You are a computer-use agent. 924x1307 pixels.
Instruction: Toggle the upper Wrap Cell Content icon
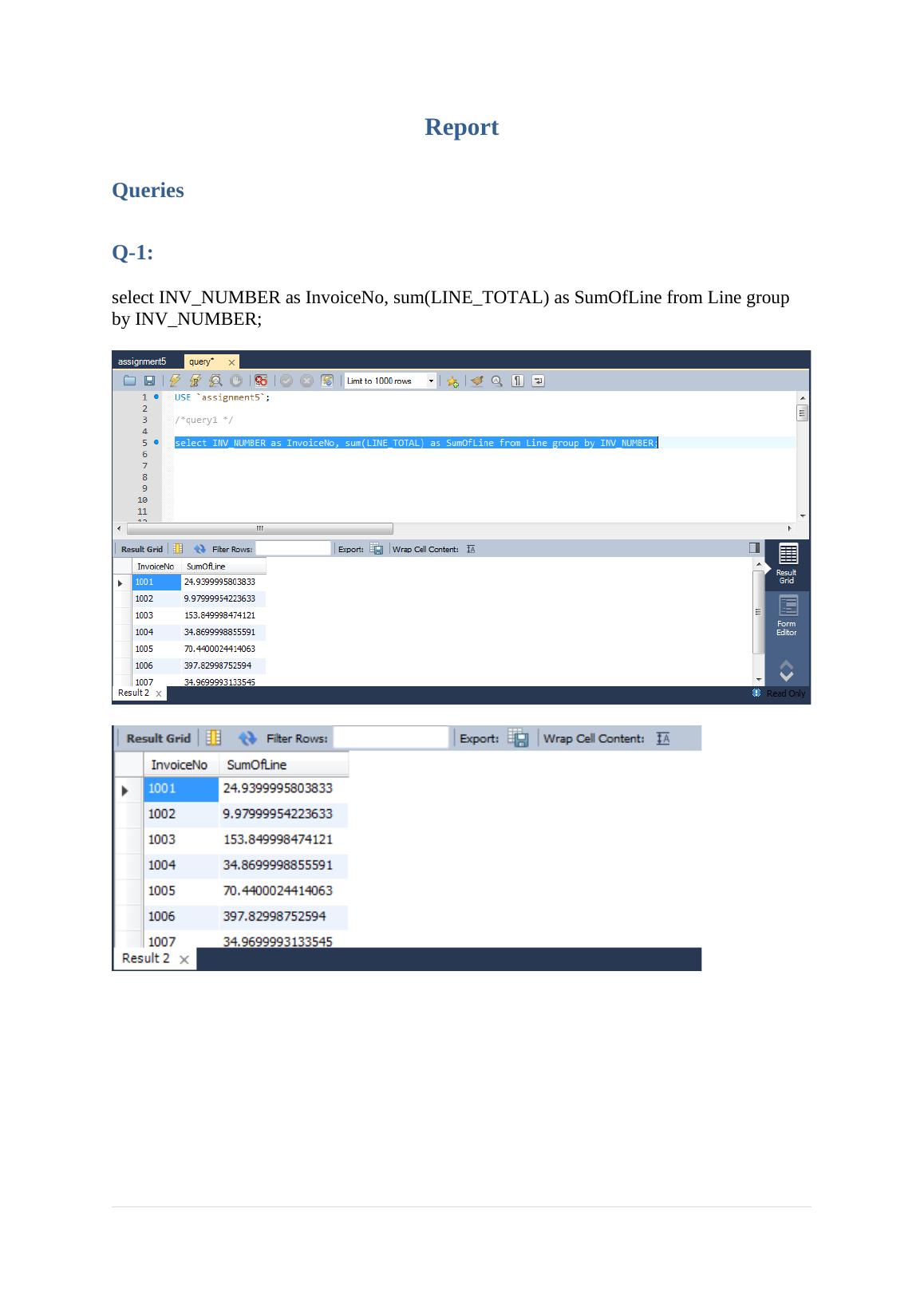(471, 549)
